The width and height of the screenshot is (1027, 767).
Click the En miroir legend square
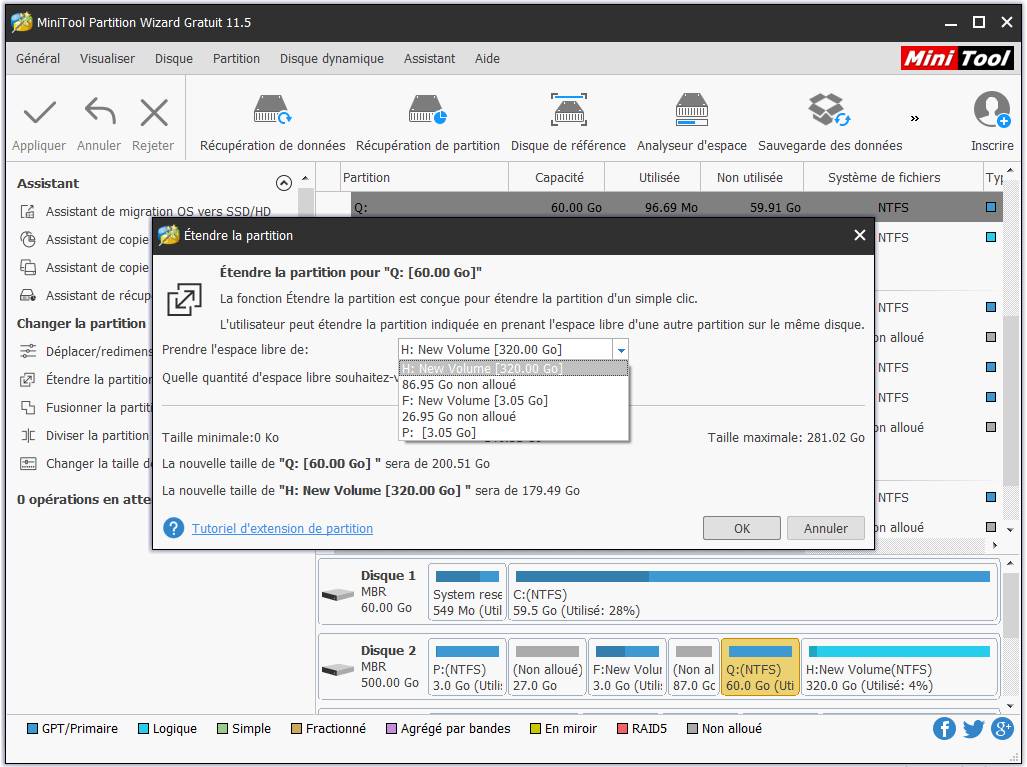click(x=534, y=728)
